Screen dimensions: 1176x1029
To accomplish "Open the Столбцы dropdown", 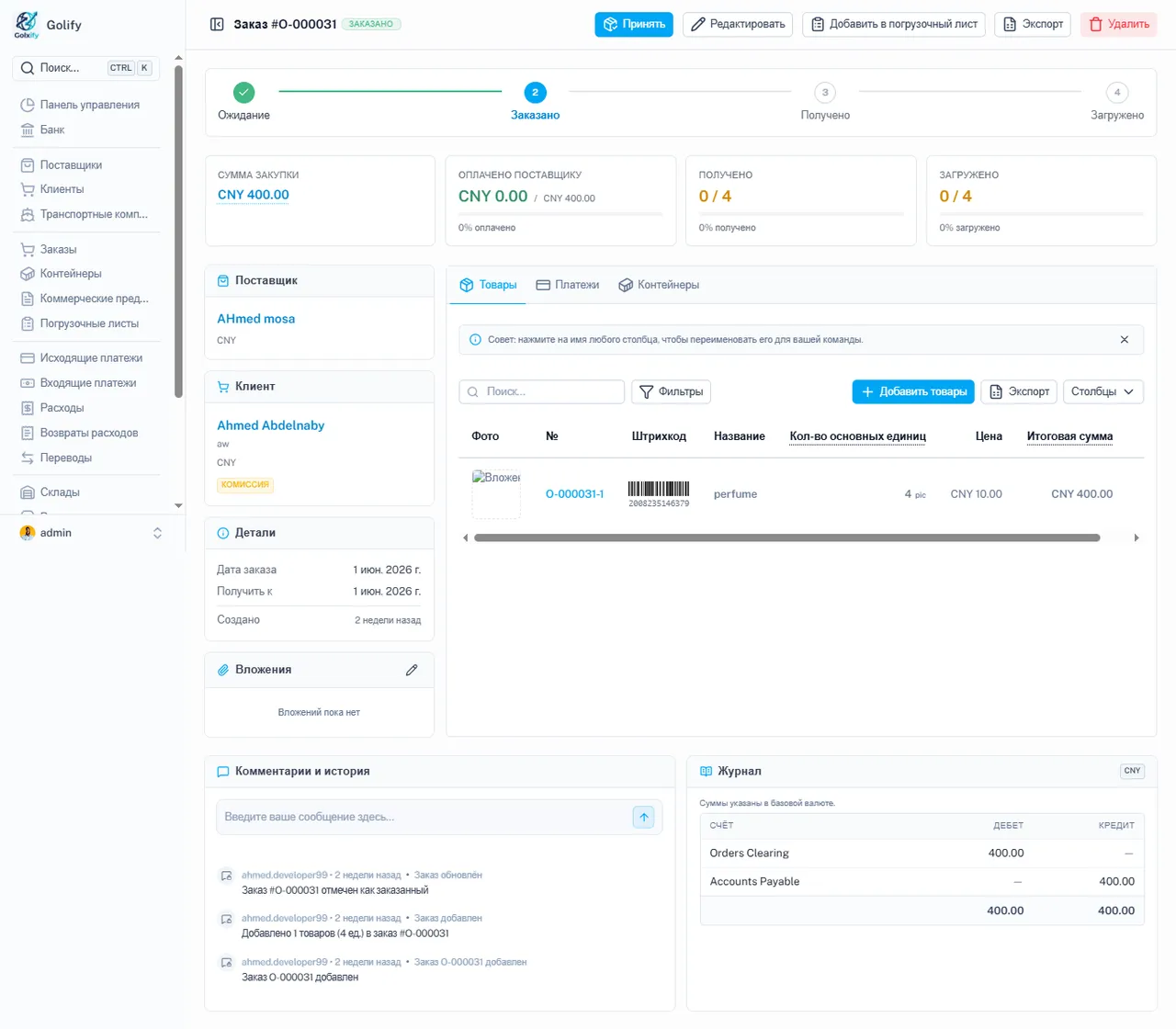I will pos(1102,391).
